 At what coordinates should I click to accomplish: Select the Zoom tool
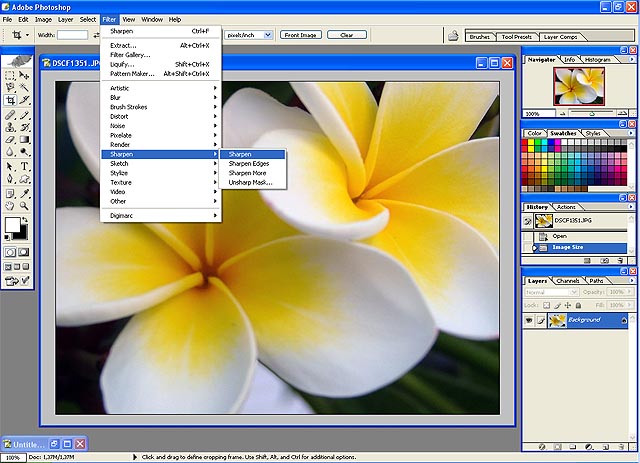24,206
